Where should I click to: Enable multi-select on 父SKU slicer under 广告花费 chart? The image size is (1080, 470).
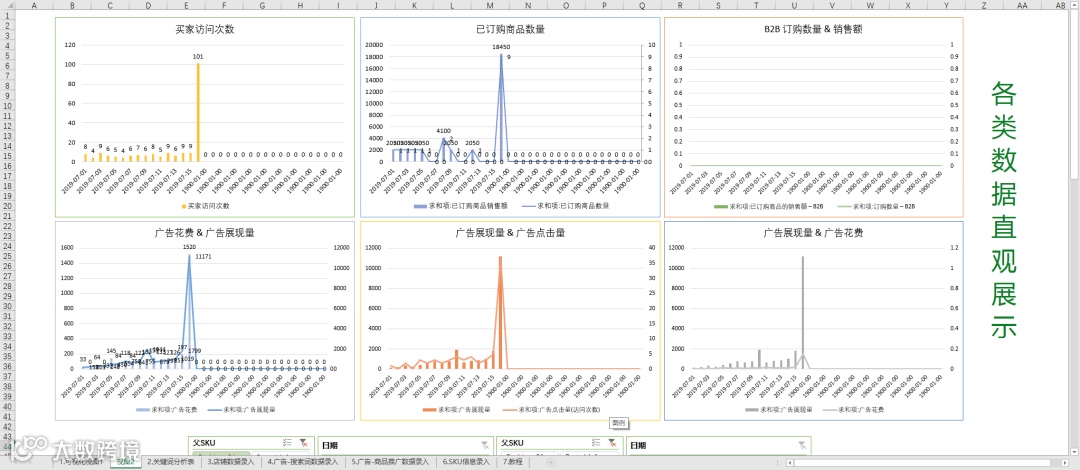pos(289,444)
